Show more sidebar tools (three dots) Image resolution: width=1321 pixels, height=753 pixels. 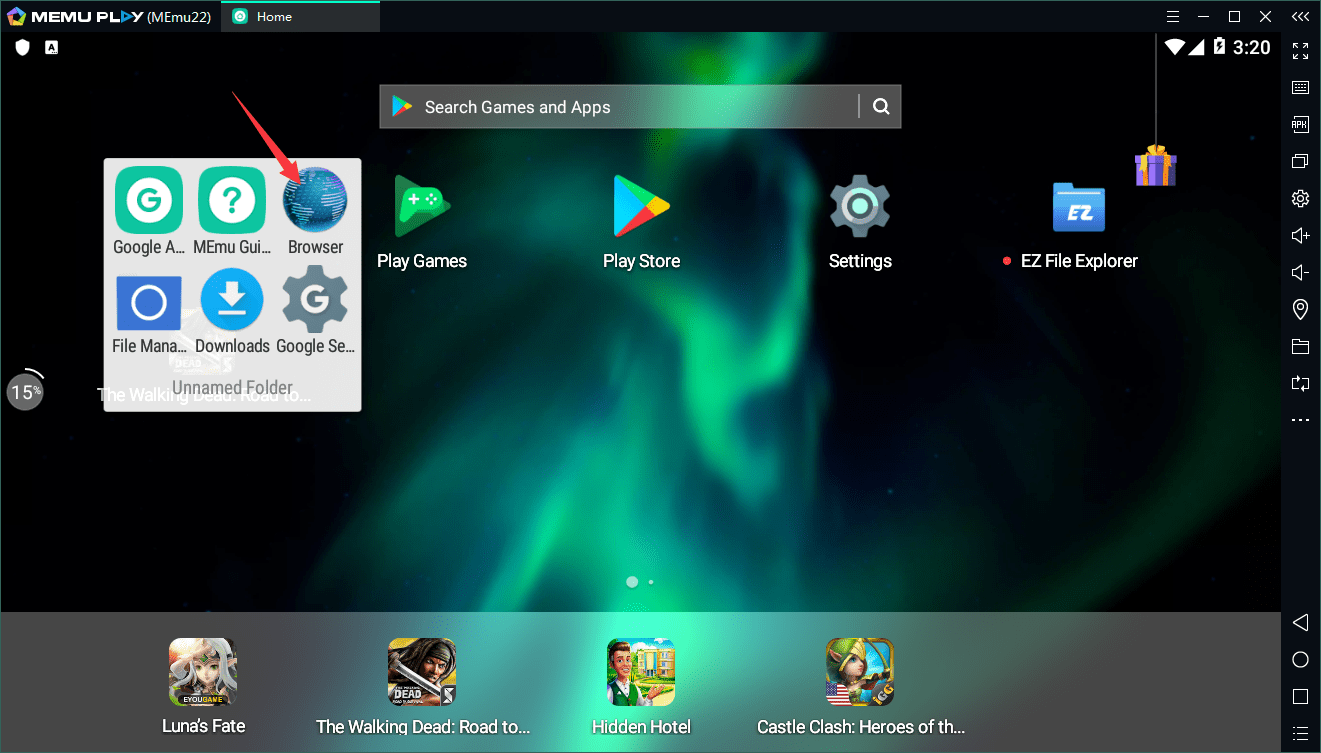(1300, 420)
